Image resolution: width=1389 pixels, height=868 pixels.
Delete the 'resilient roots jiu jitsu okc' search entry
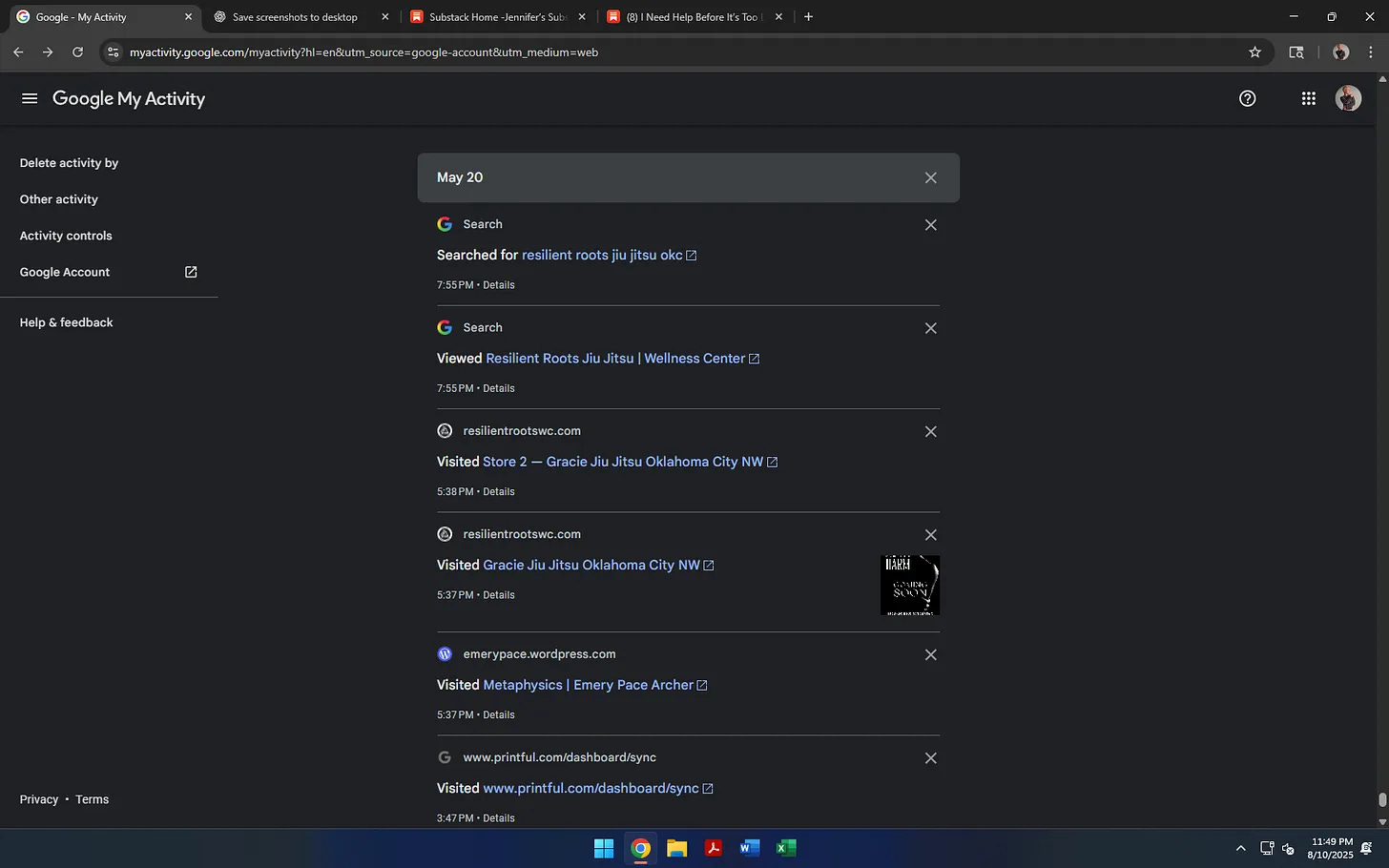[x=931, y=225]
